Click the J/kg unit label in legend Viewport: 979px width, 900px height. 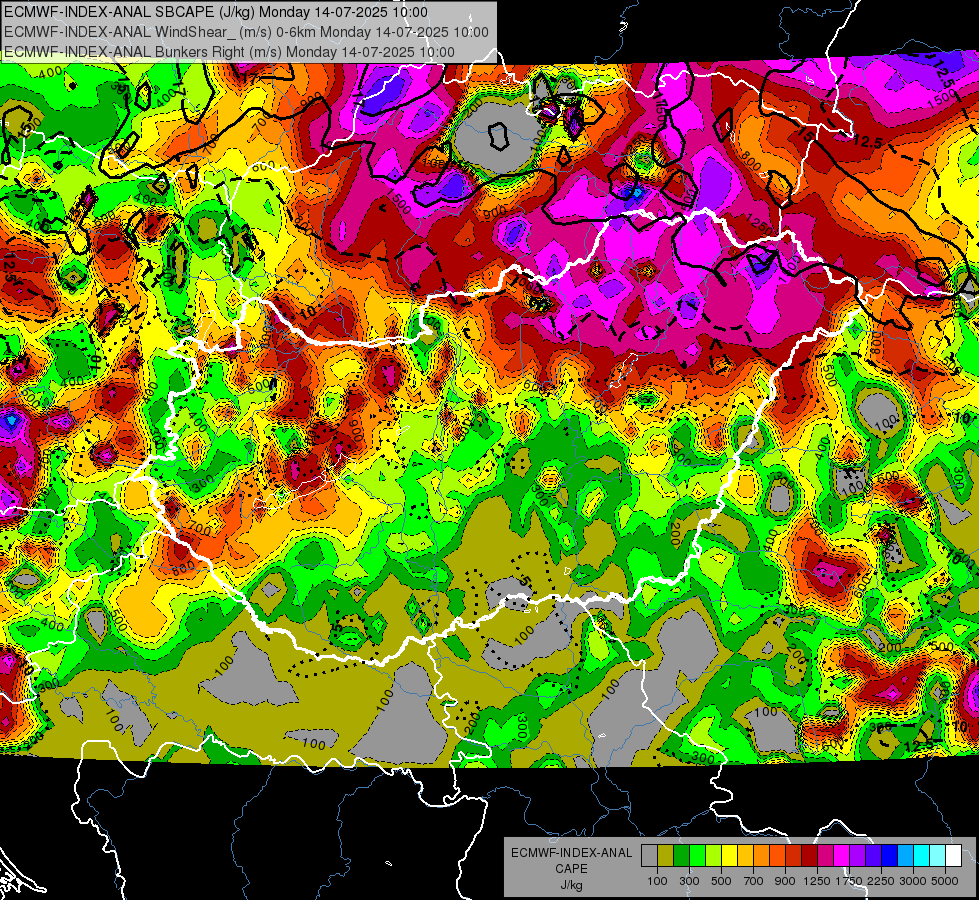tap(571, 885)
